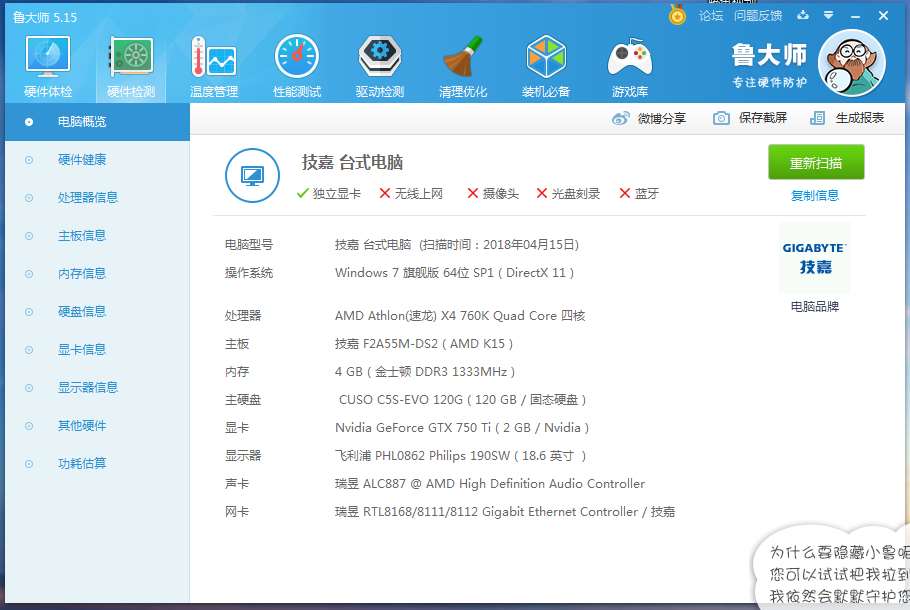Minimize the 鲁大师 window
This screenshot has height=610, width=910.
[x=855, y=16]
